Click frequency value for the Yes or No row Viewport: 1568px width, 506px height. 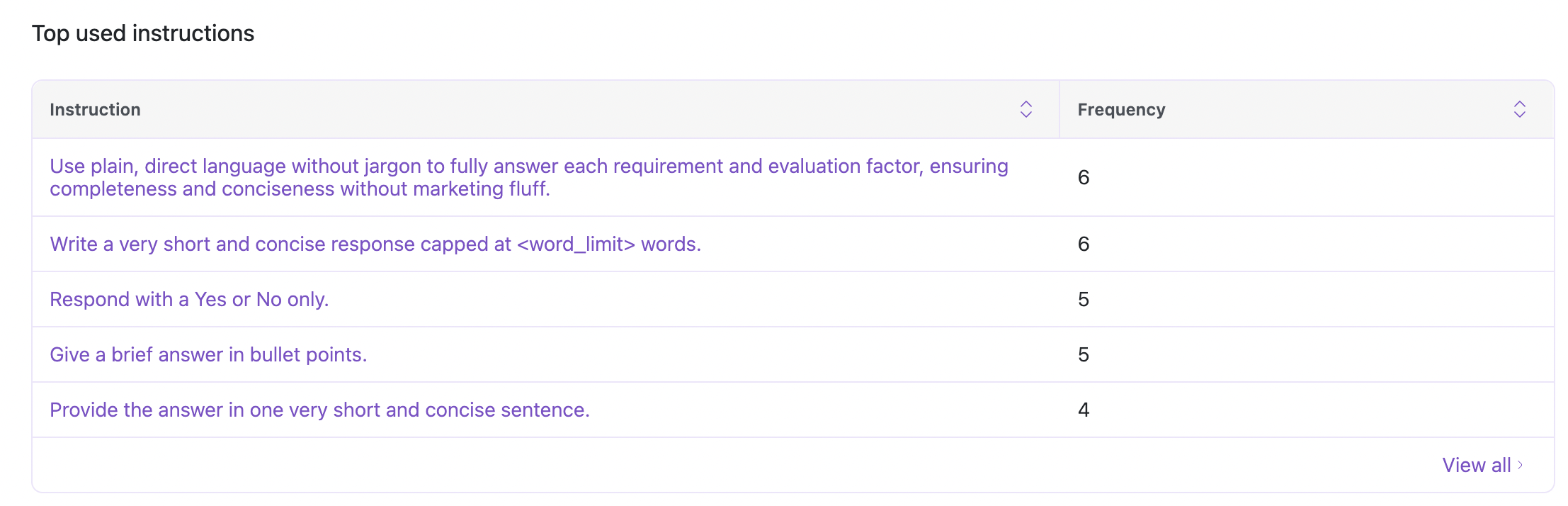1083,299
